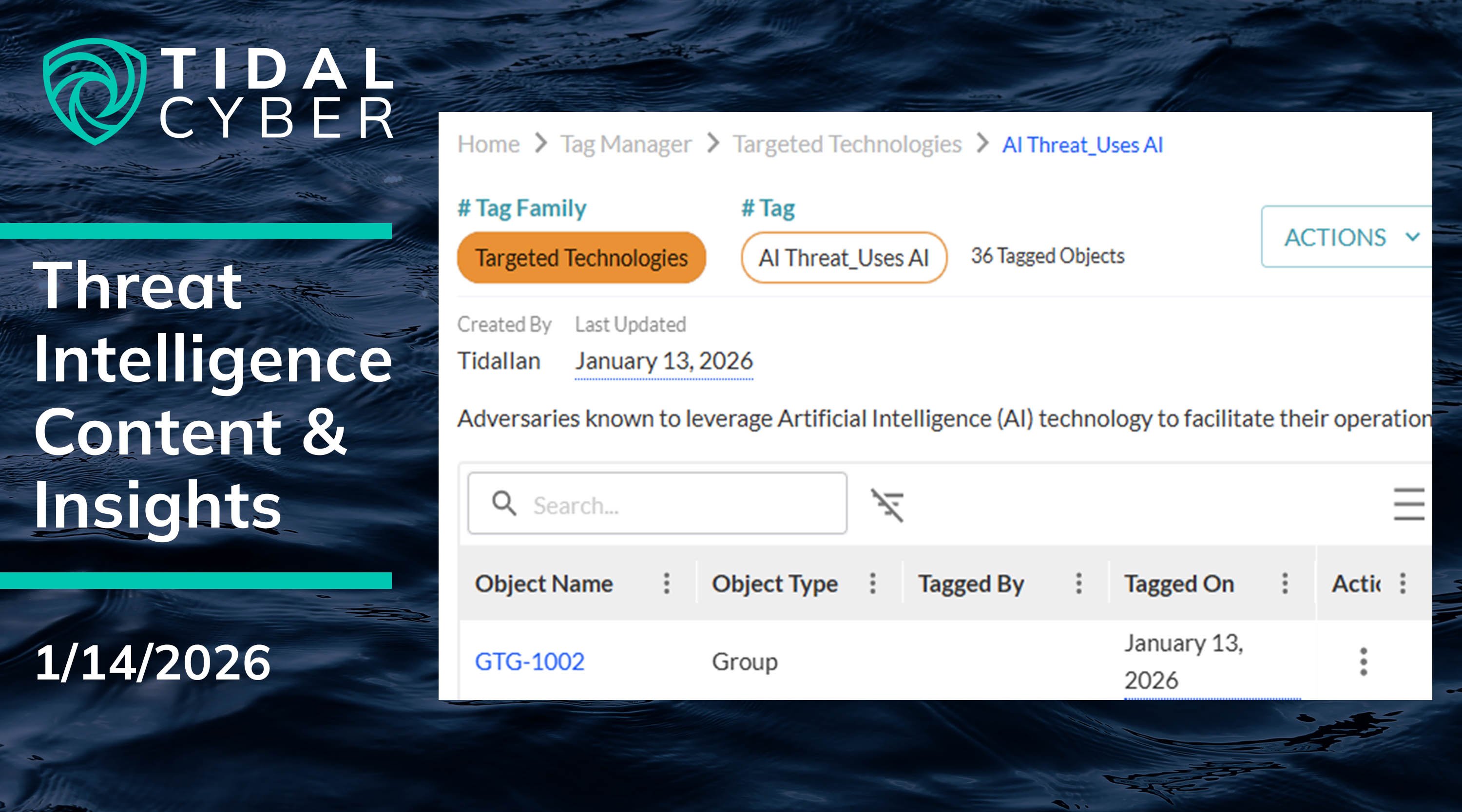Open Targeted Technologies breadcrumb
Screen dimensions: 1462x812
pos(846,145)
